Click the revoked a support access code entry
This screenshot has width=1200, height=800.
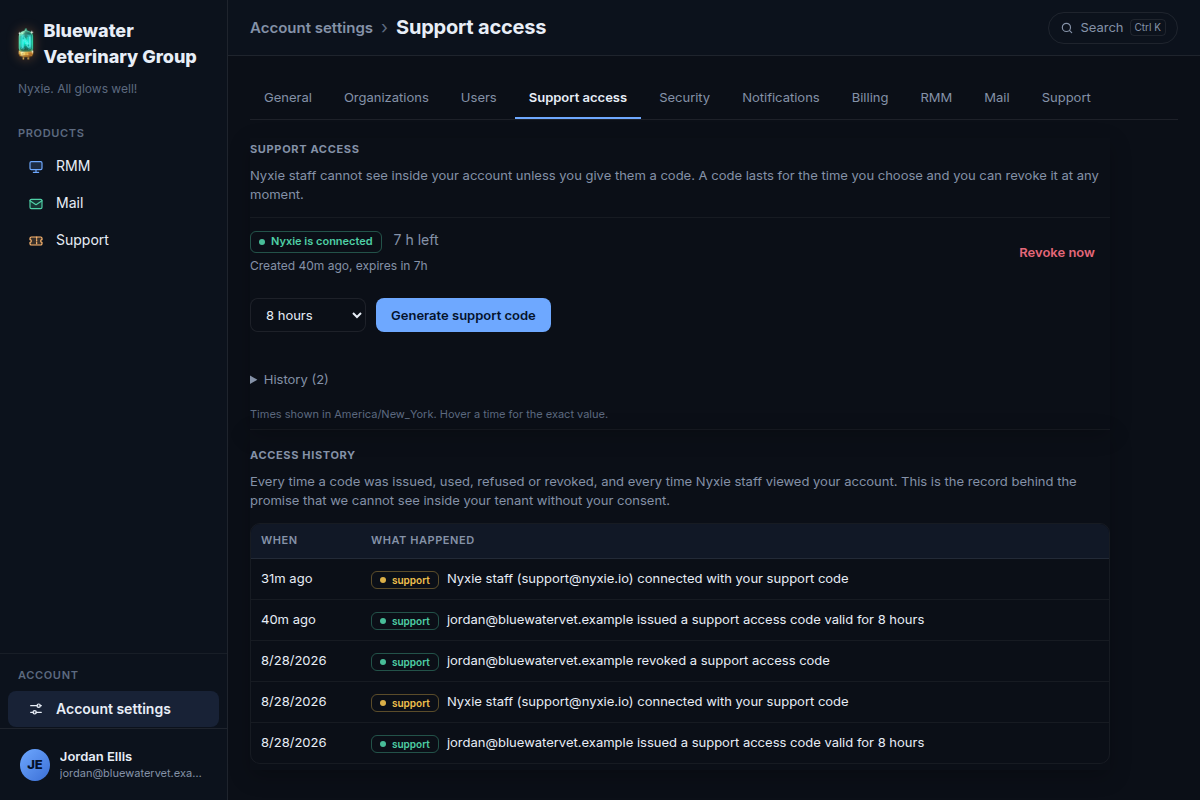pyautogui.click(x=638, y=661)
